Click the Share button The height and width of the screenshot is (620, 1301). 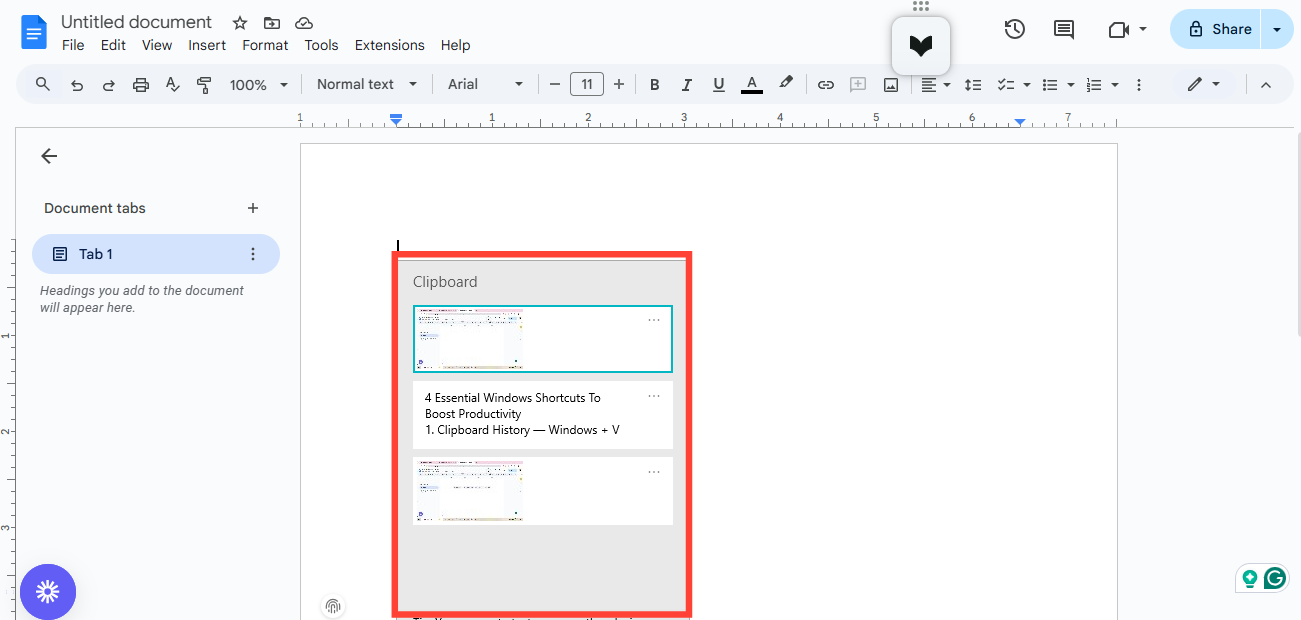(x=1218, y=30)
